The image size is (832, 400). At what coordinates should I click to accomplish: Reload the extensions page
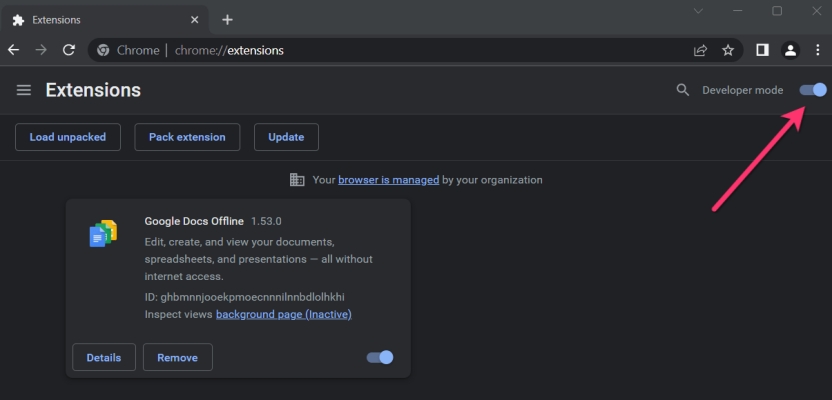[x=68, y=50]
